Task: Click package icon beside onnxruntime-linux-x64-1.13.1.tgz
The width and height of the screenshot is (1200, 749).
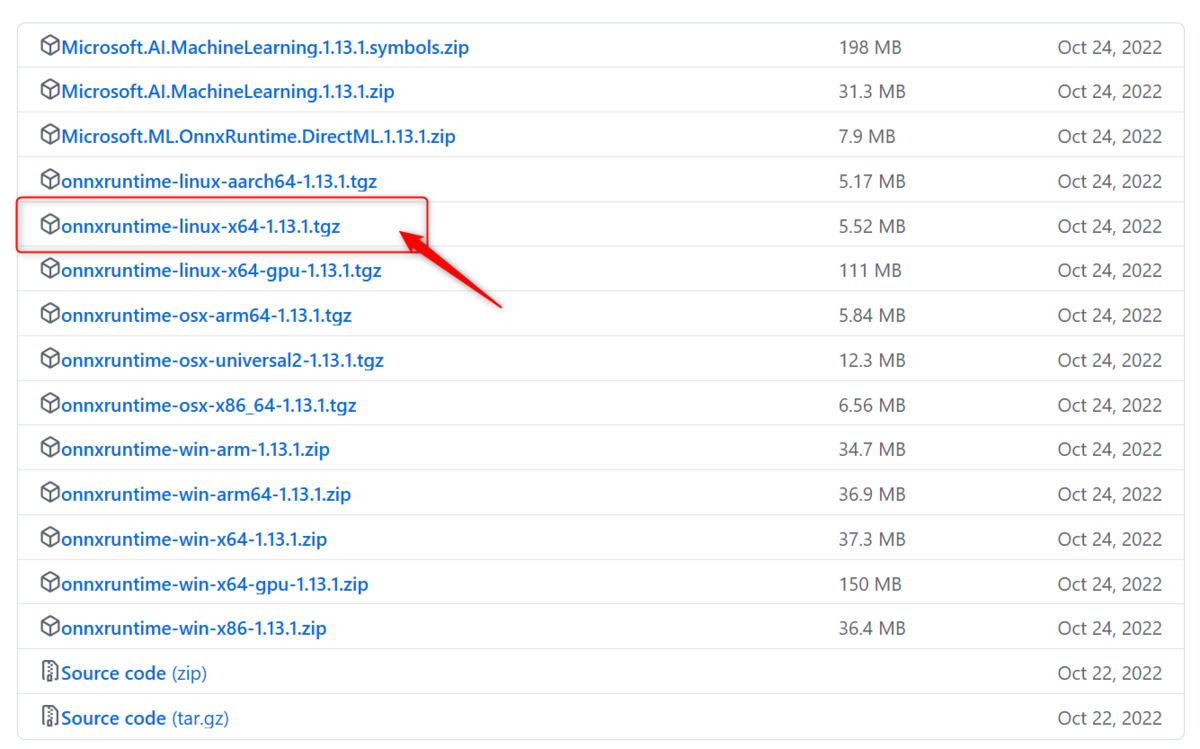Action: [x=50, y=225]
